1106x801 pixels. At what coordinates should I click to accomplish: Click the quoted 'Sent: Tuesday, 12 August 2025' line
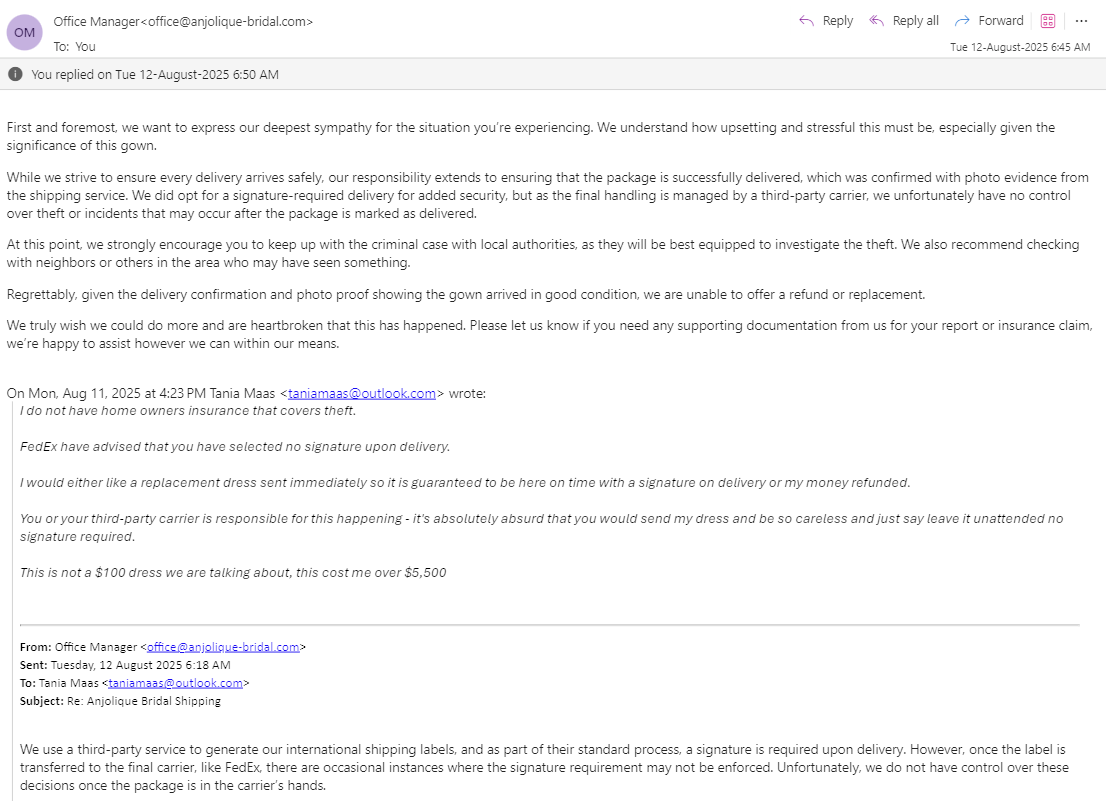coord(125,665)
